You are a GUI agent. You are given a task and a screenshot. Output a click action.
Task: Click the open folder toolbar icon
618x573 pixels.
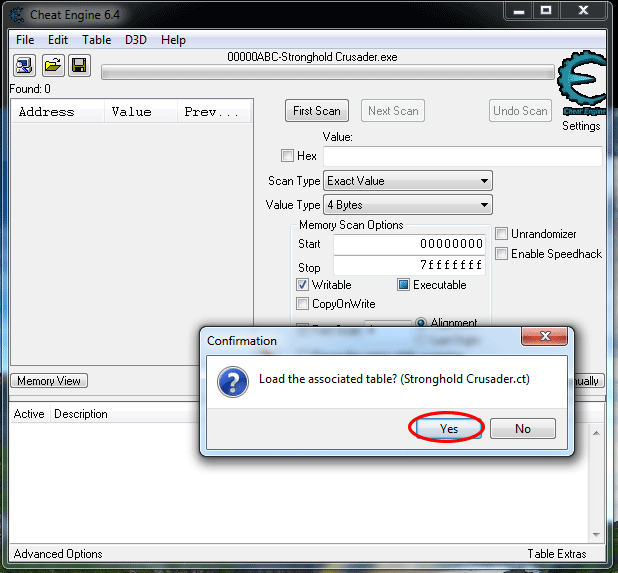coord(53,65)
